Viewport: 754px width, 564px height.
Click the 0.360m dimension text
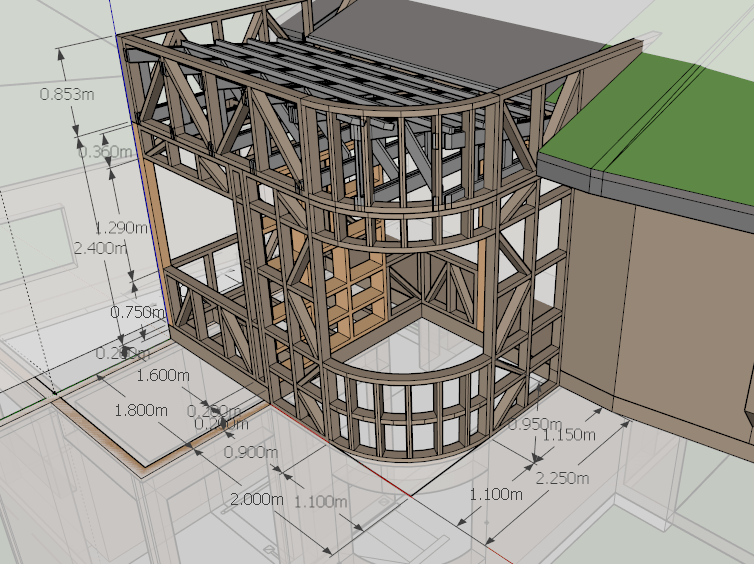[x=106, y=151]
